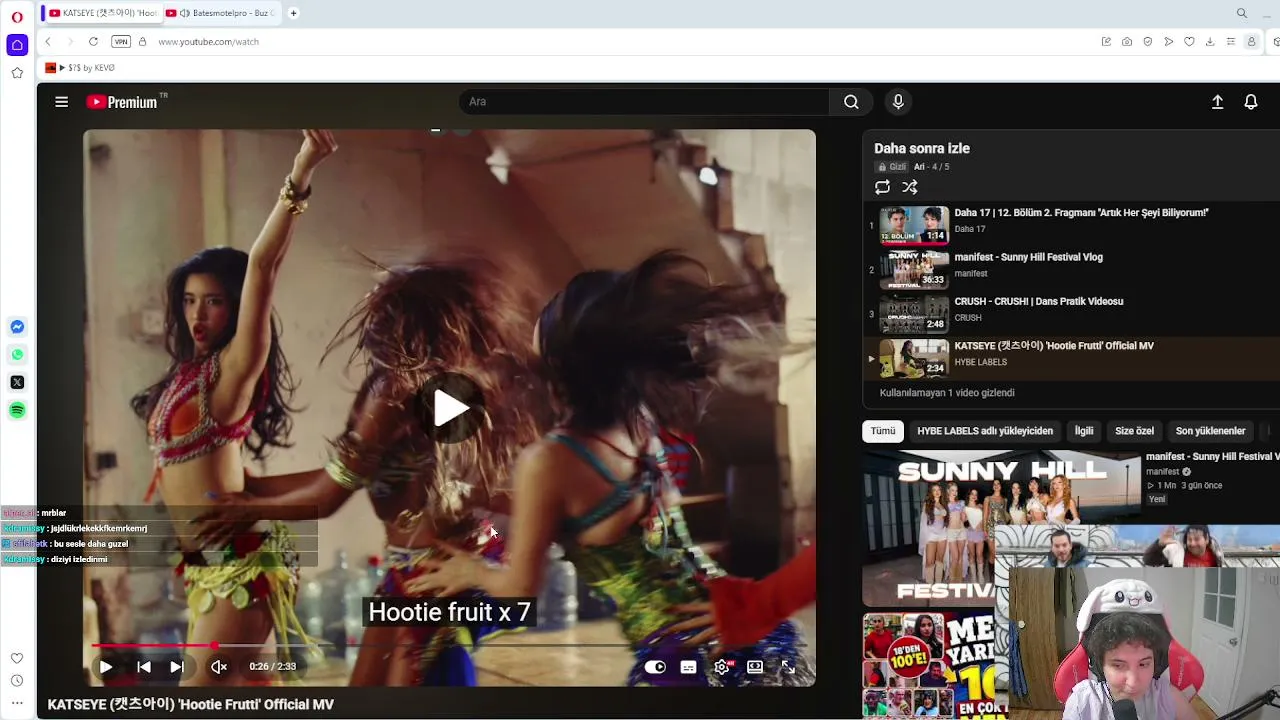Open a new browser tab with plus
Screen dimensions: 1280x720
(293, 13)
